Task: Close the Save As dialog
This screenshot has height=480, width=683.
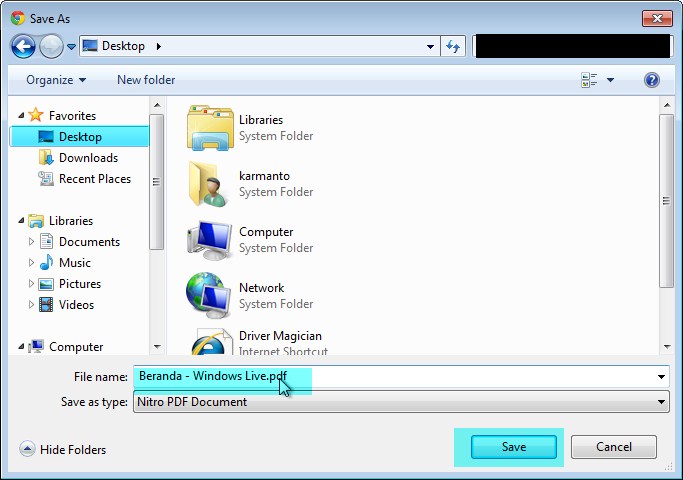Action: 657,18
